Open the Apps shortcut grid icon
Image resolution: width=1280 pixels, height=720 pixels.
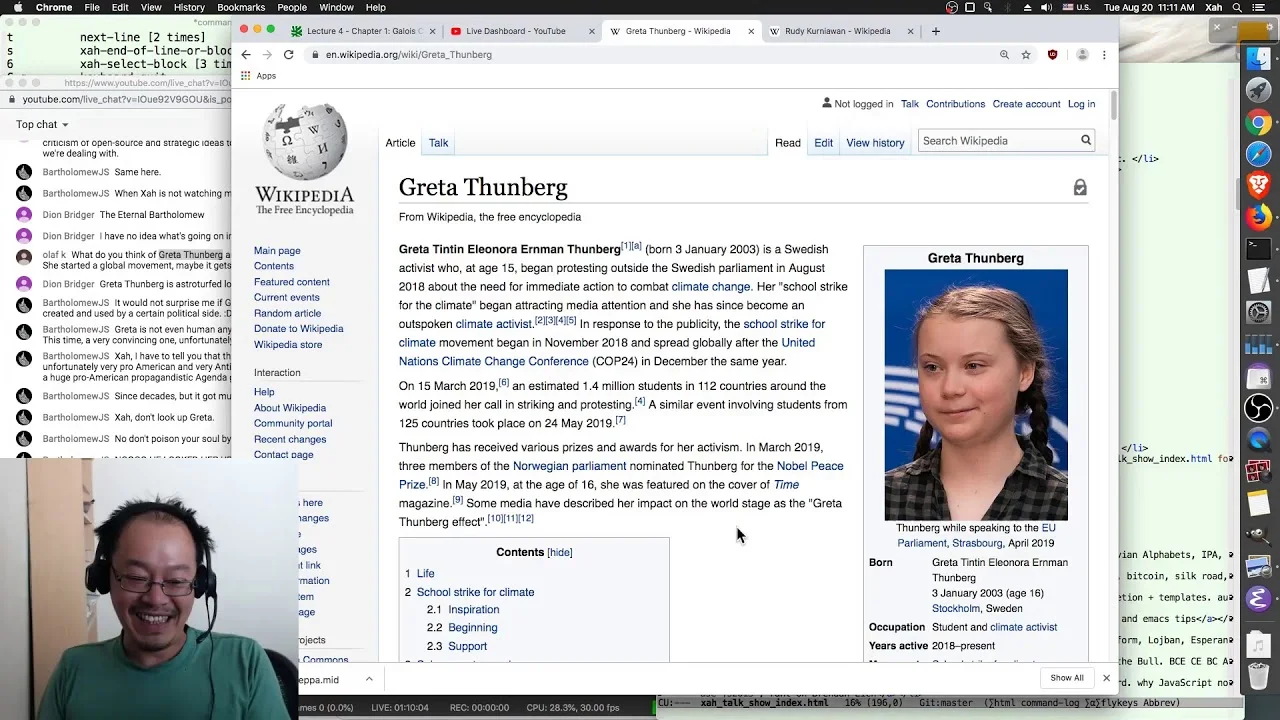click(x=246, y=76)
